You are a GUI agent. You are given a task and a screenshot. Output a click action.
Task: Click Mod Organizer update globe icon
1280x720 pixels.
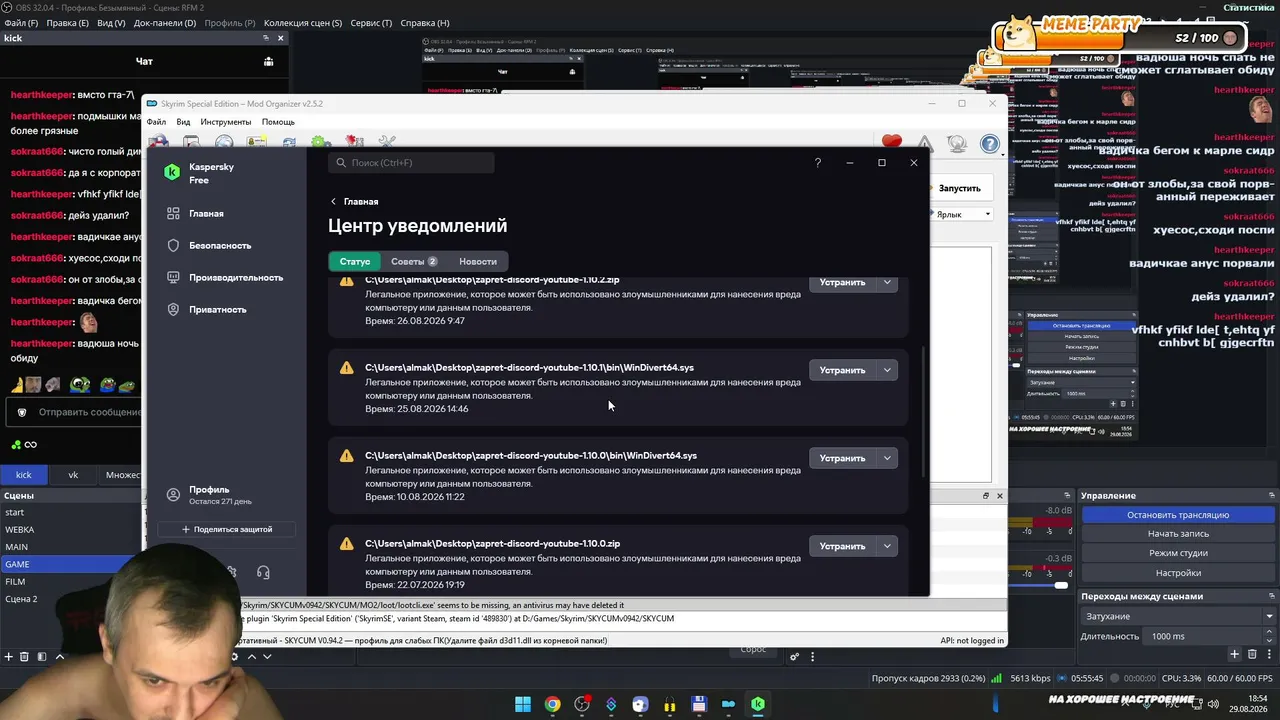click(957, 144)
